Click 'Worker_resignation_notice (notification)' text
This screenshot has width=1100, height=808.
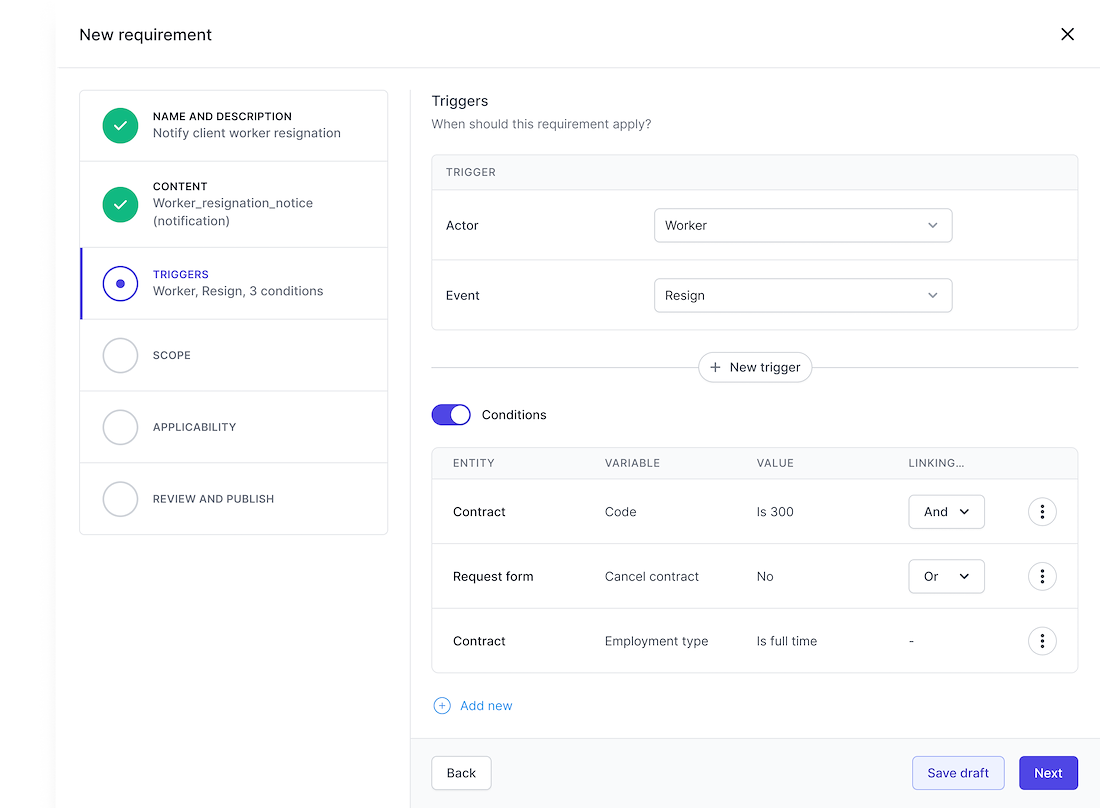233,212
